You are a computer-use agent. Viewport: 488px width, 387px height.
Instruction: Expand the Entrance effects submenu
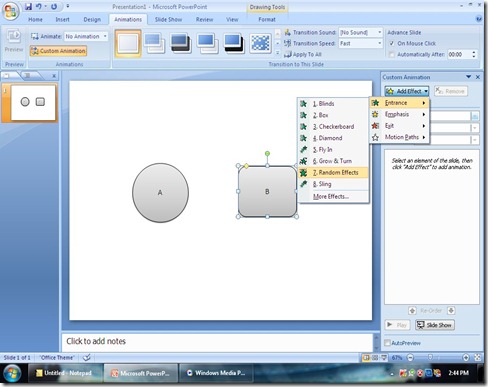pyautogui.click(x=399, y=103)
